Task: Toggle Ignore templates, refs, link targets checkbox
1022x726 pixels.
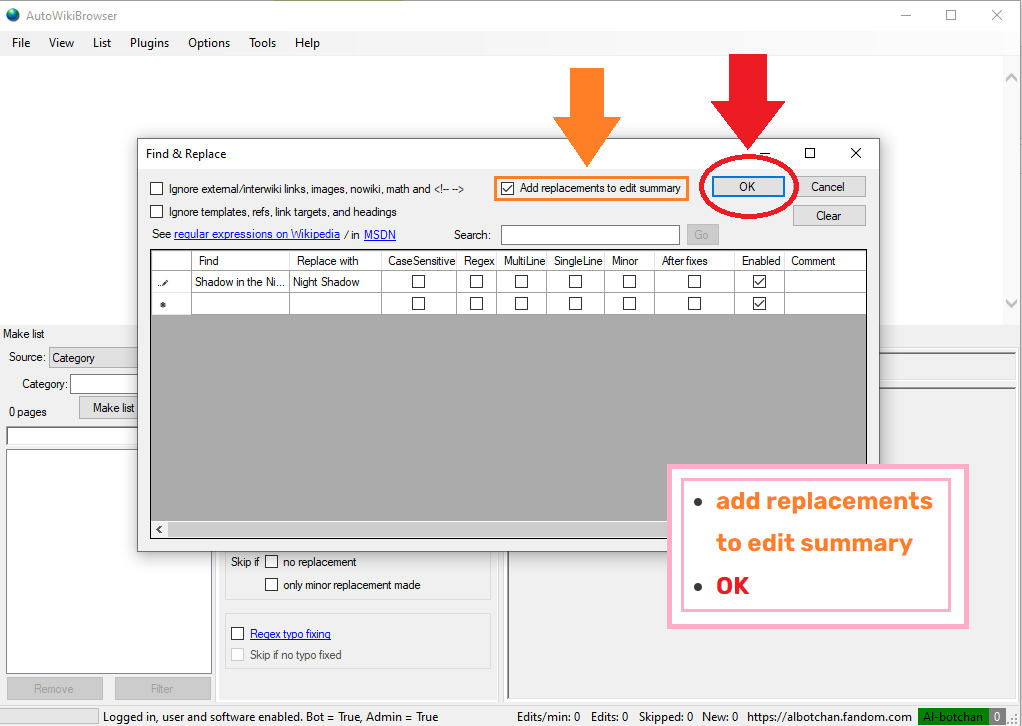Action: [156, 212]
